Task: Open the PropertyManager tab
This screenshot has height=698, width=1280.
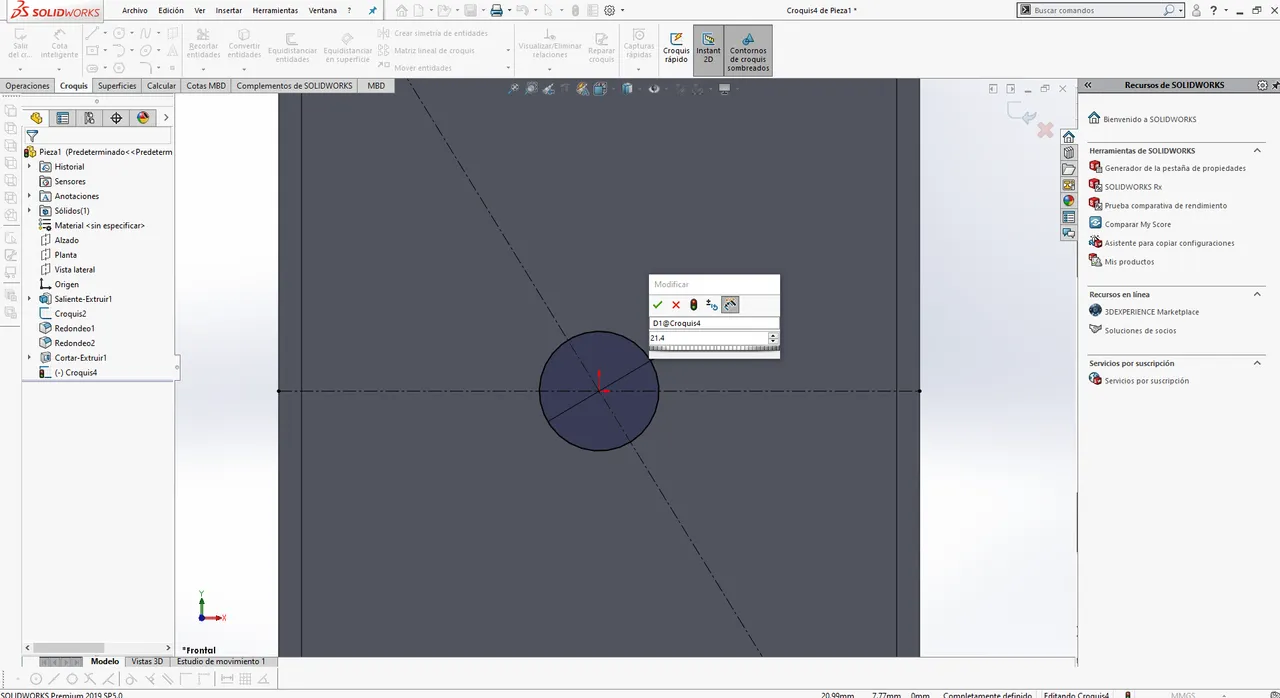Action: click(x=63, y=118)
